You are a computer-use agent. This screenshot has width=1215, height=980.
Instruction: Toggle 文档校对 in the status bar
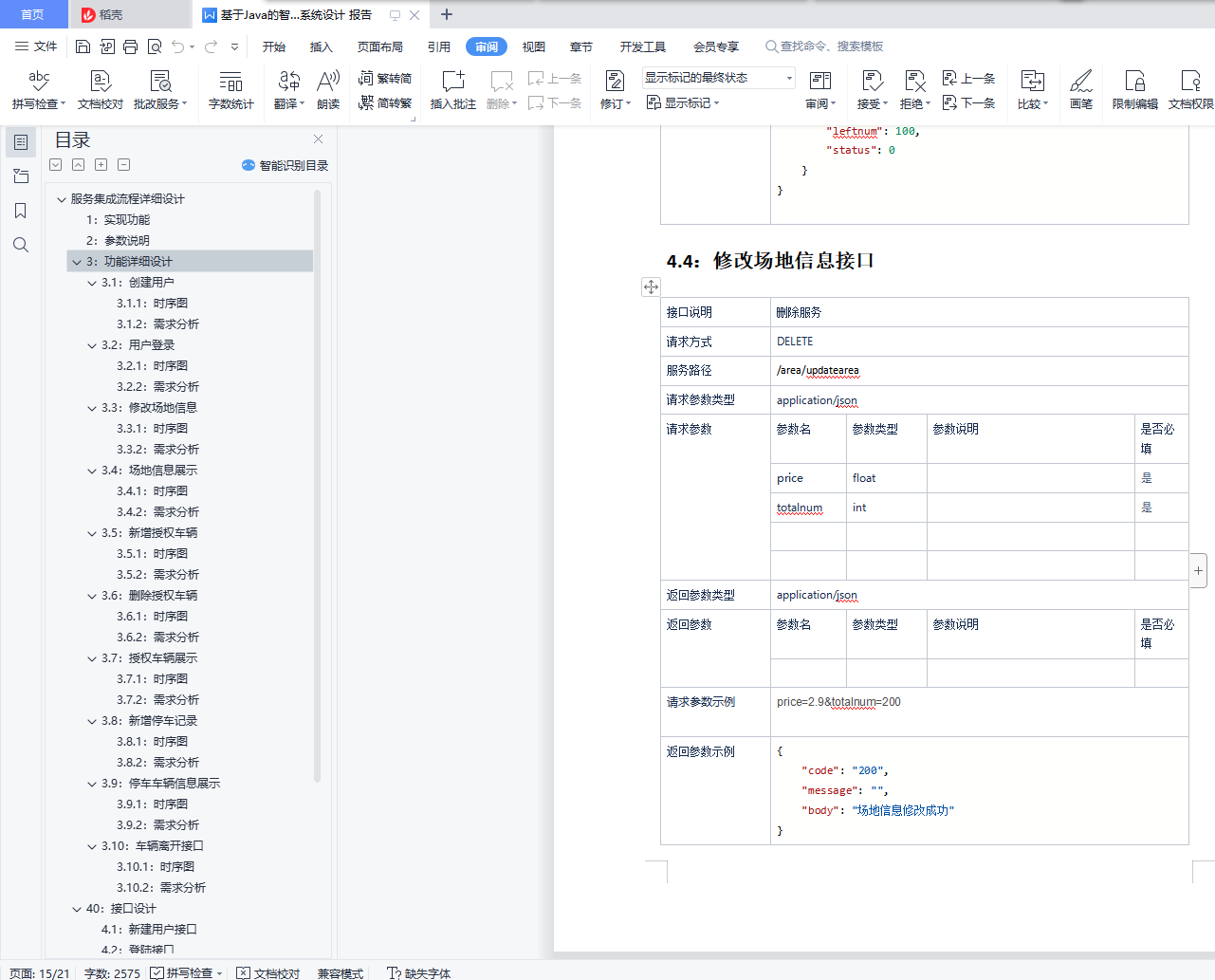point(268,972)
